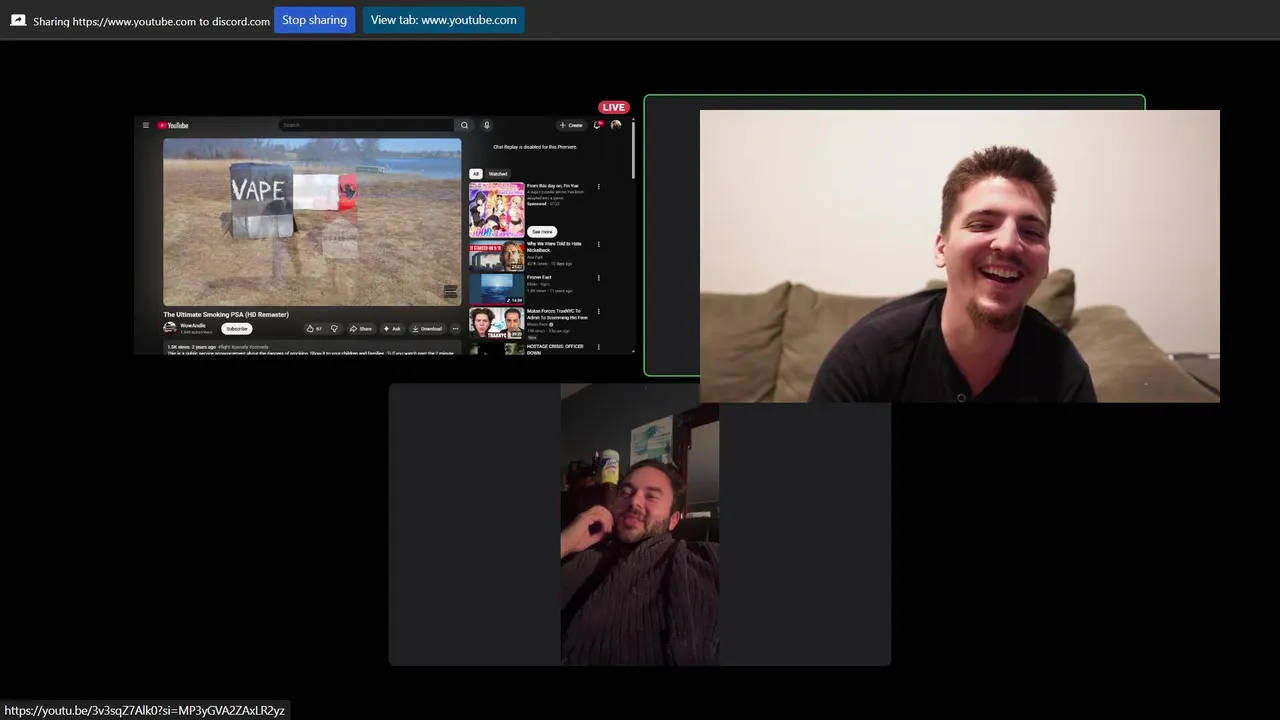Select the All filter chip
Viewport: 1280px width, 720px height.
[476, 174]
